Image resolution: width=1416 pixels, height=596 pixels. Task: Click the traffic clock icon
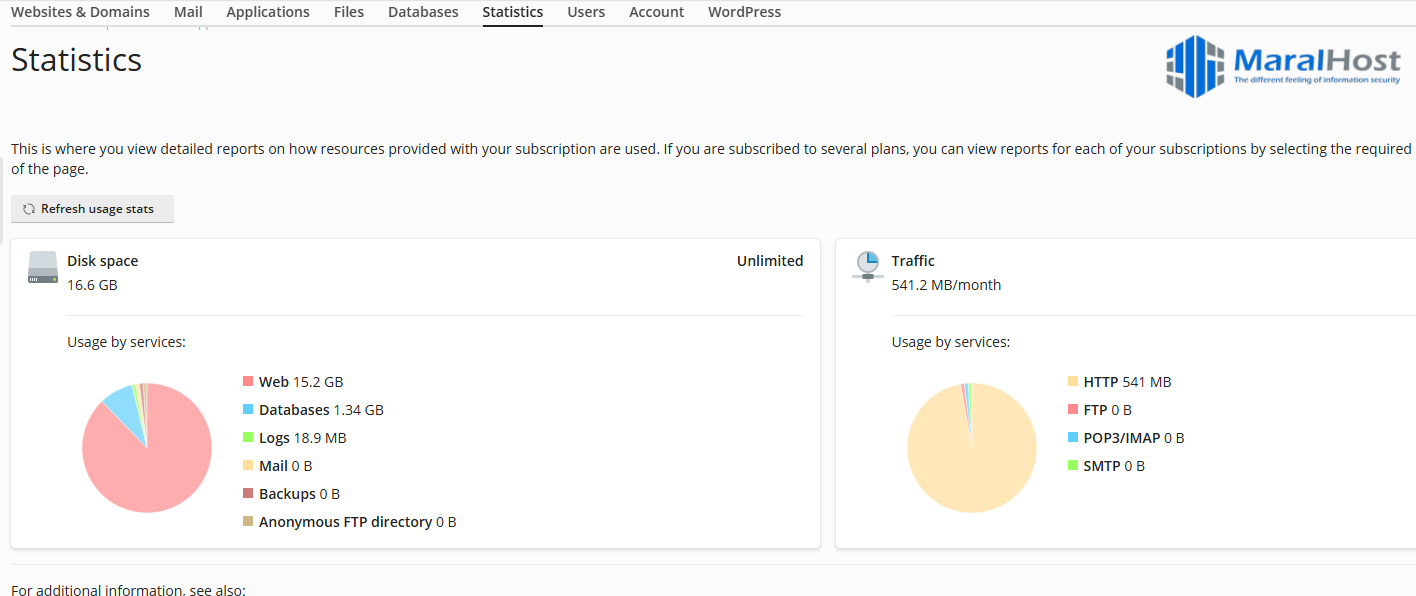click(867, 266)
